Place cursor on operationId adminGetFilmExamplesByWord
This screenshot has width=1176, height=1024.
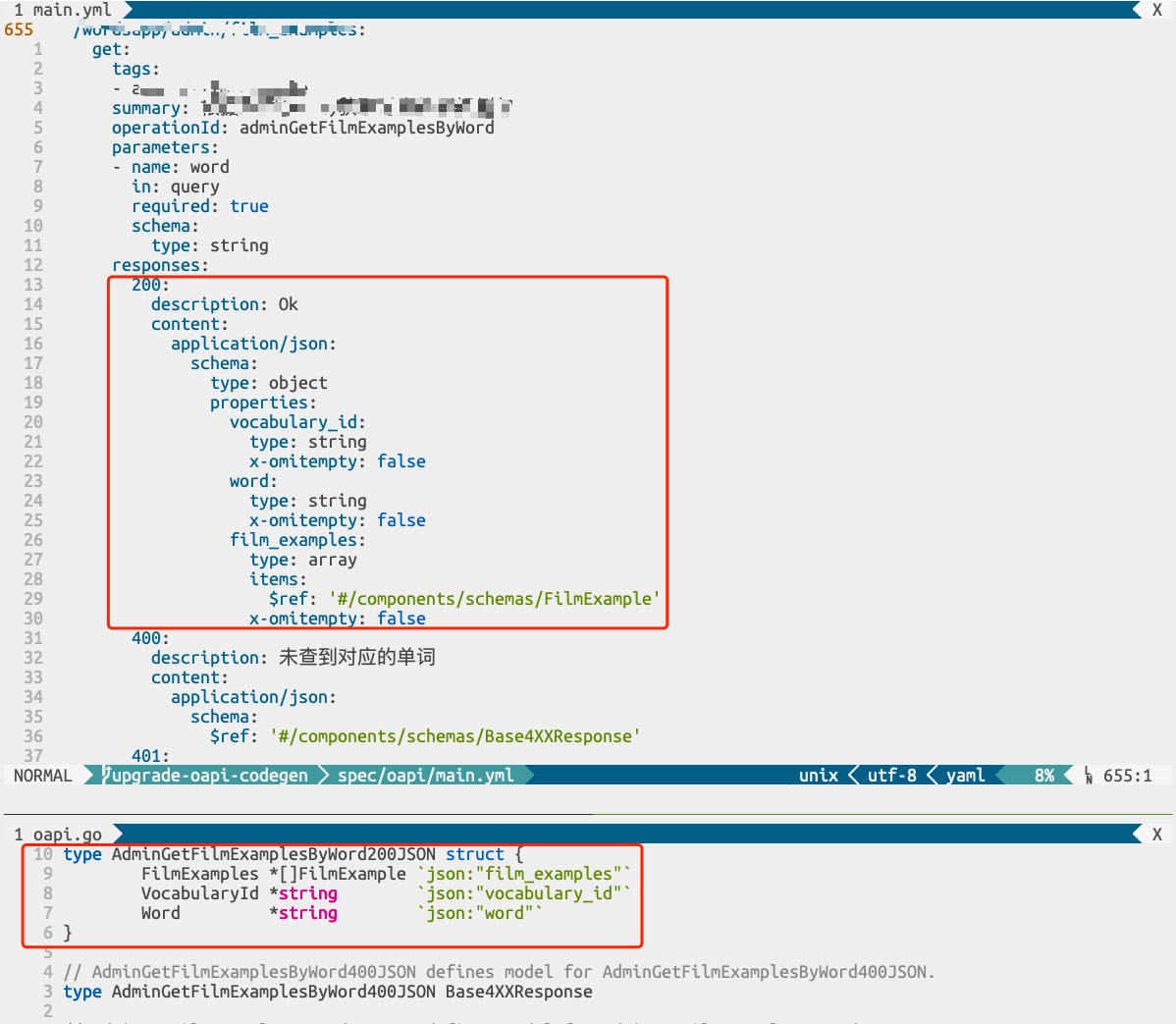coord(303,128)
